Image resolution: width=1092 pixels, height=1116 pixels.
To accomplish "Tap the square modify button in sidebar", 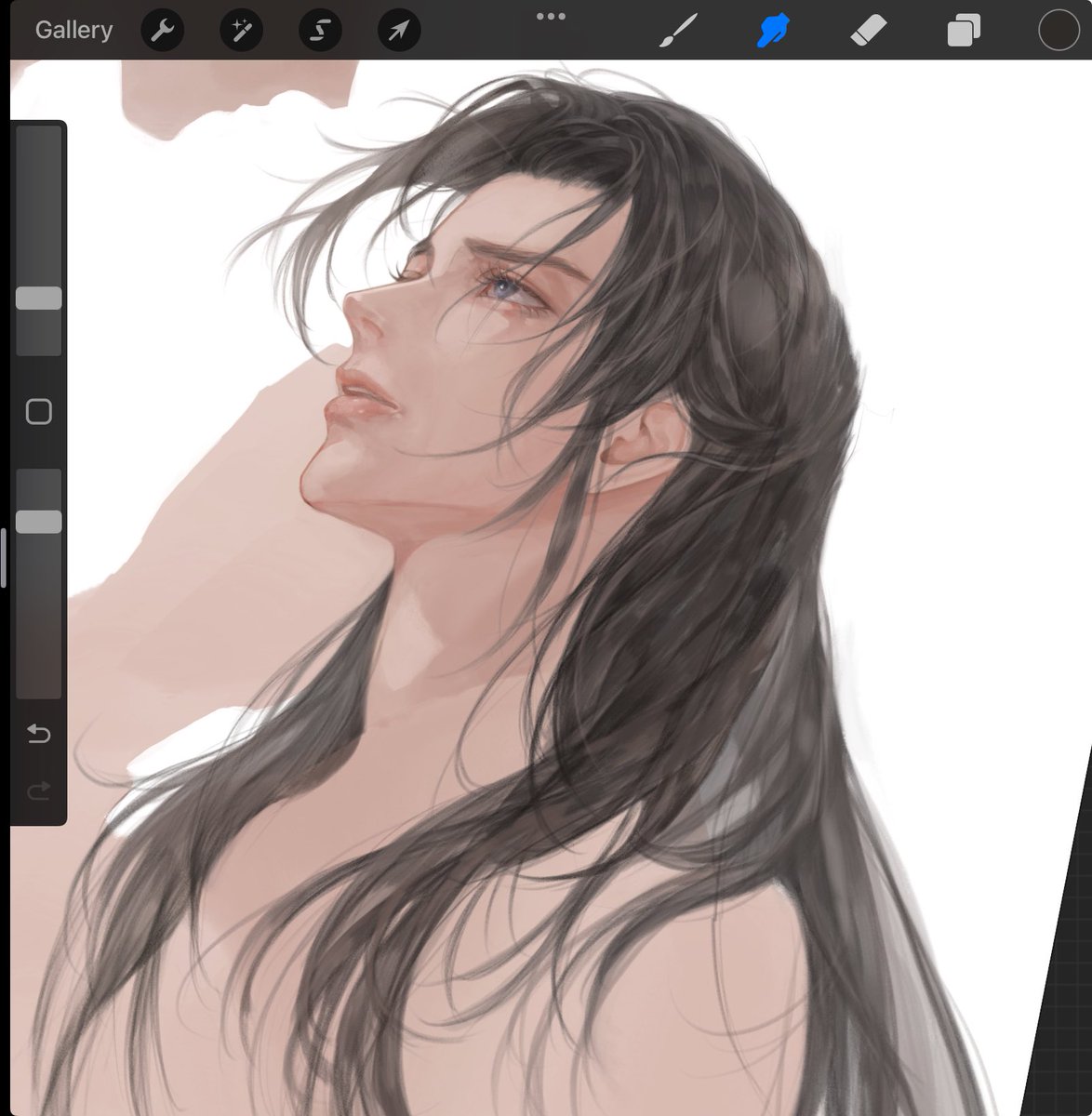I will [x=39, y=412].
